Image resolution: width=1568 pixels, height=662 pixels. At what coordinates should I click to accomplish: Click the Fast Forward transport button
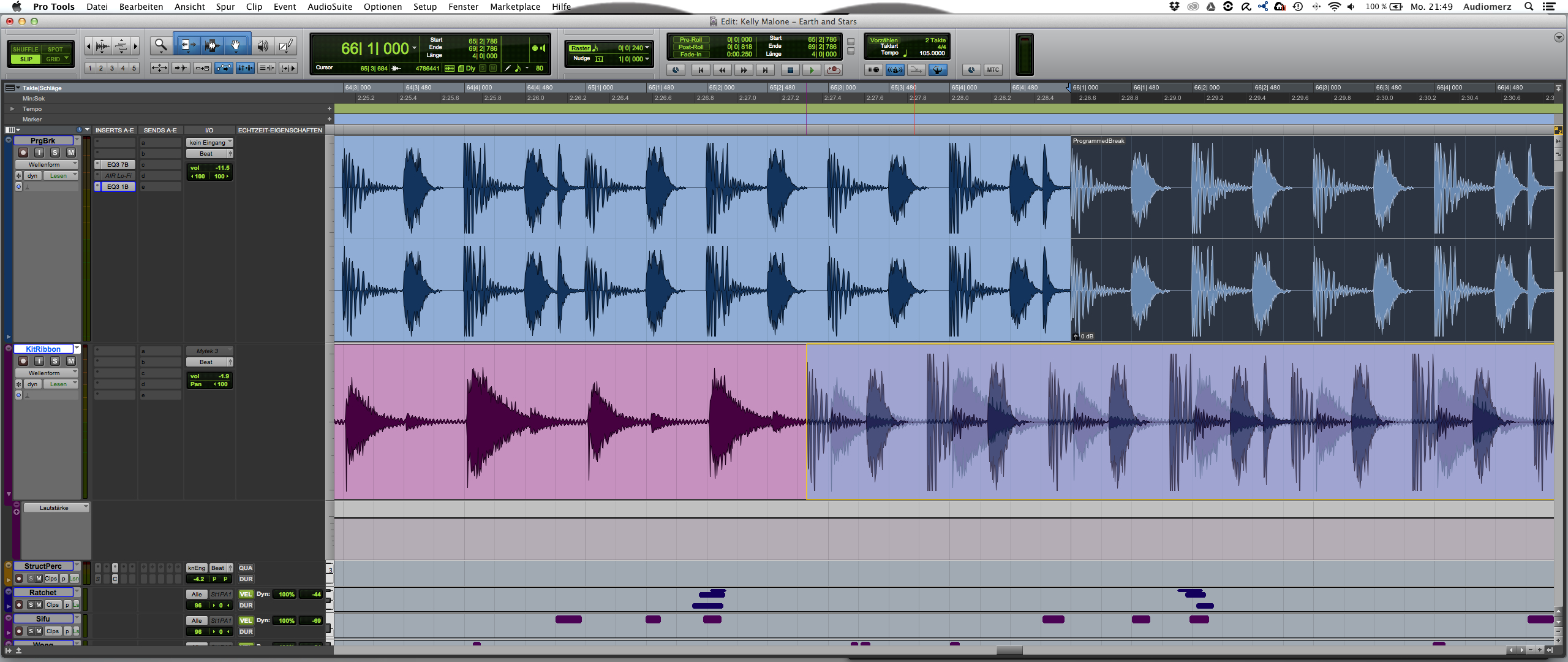744,70
